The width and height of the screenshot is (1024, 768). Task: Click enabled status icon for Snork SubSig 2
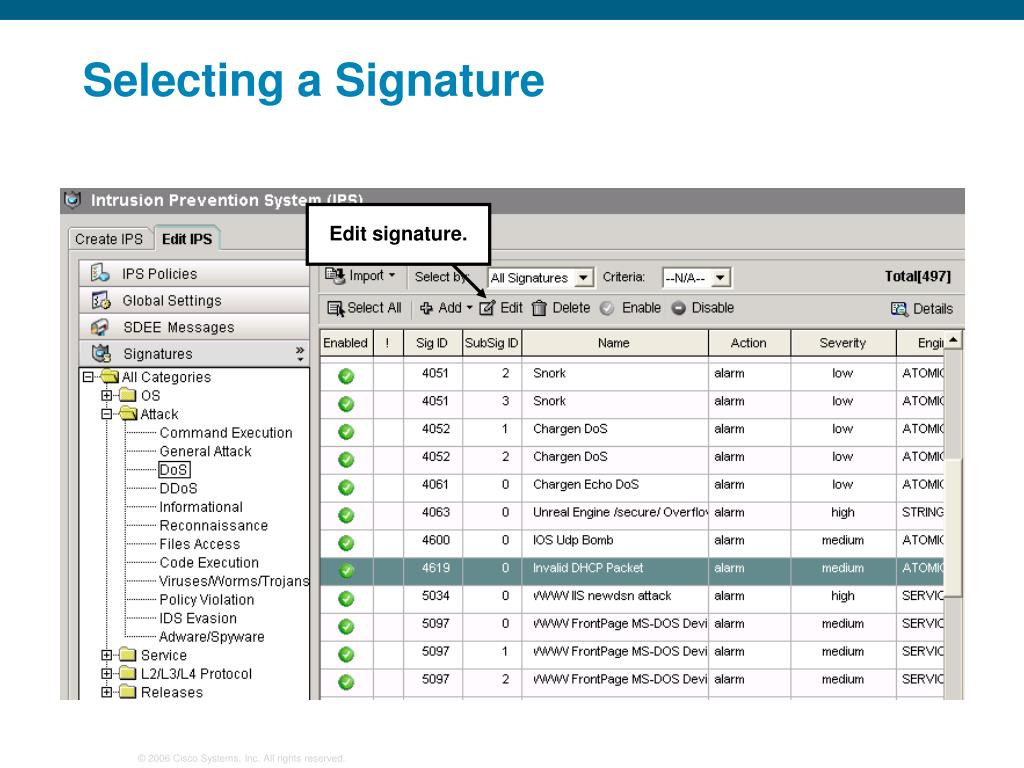click(346, 376)
